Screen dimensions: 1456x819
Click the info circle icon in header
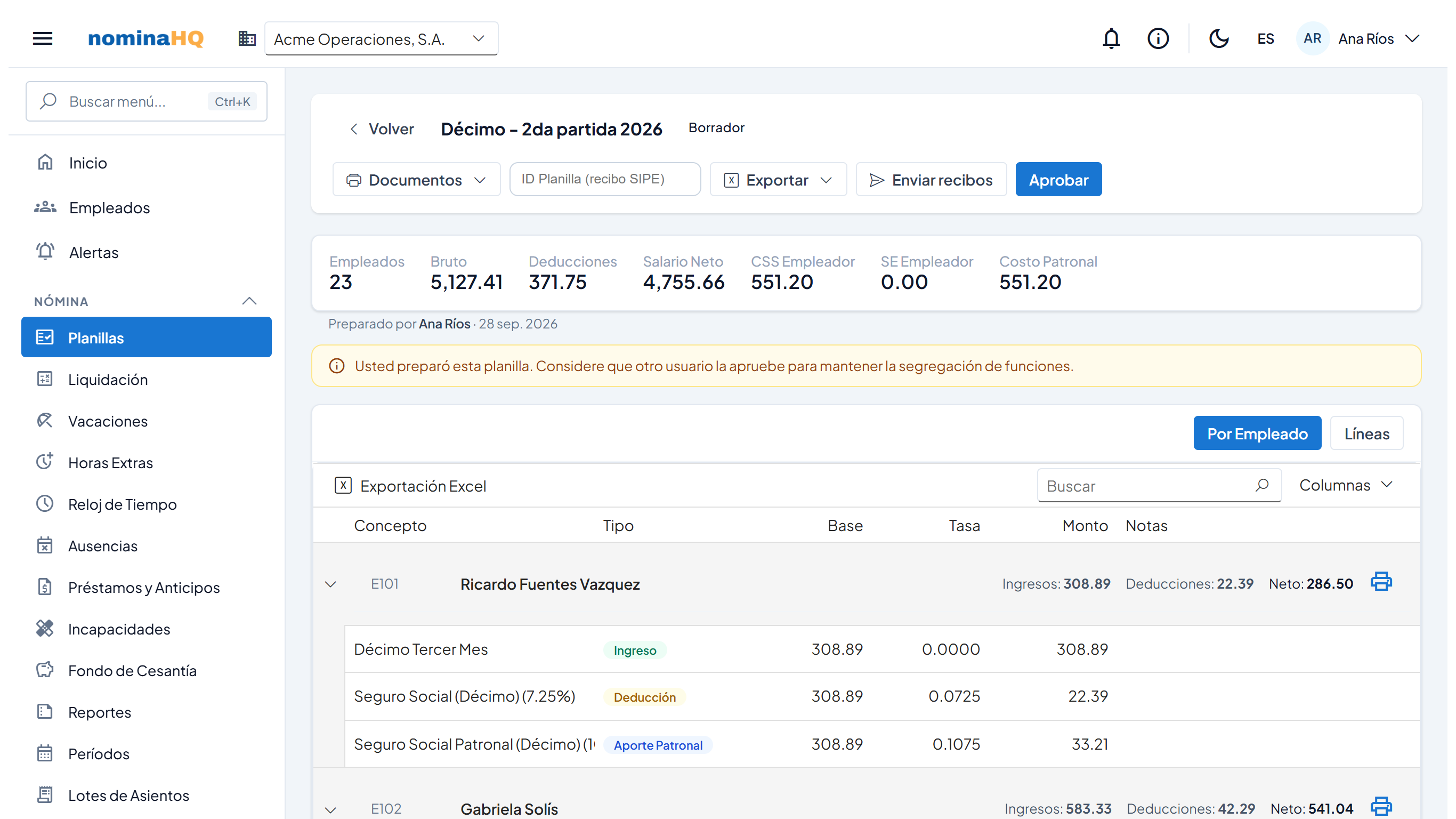click(x=1158, y=38)
